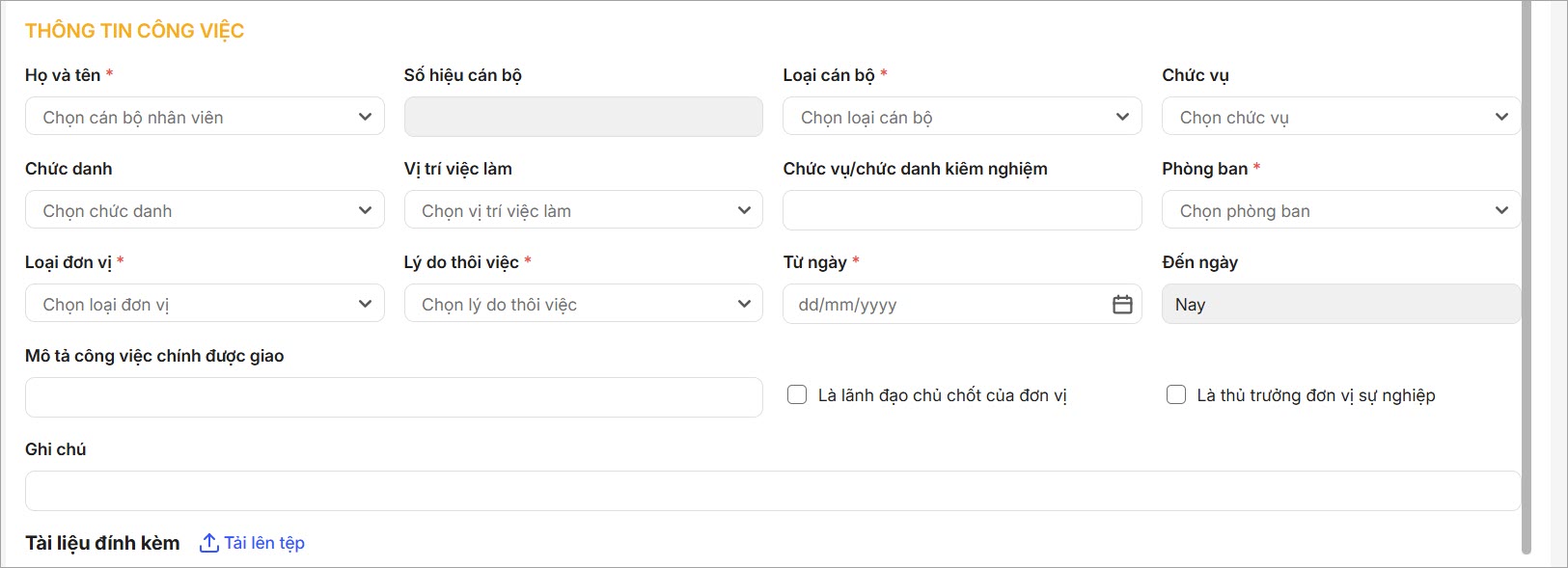Image resolution: width=1568 pixels, height=568 pixels.
Task: Click into the Ghi chú text field
Action: tap(773, 491)
